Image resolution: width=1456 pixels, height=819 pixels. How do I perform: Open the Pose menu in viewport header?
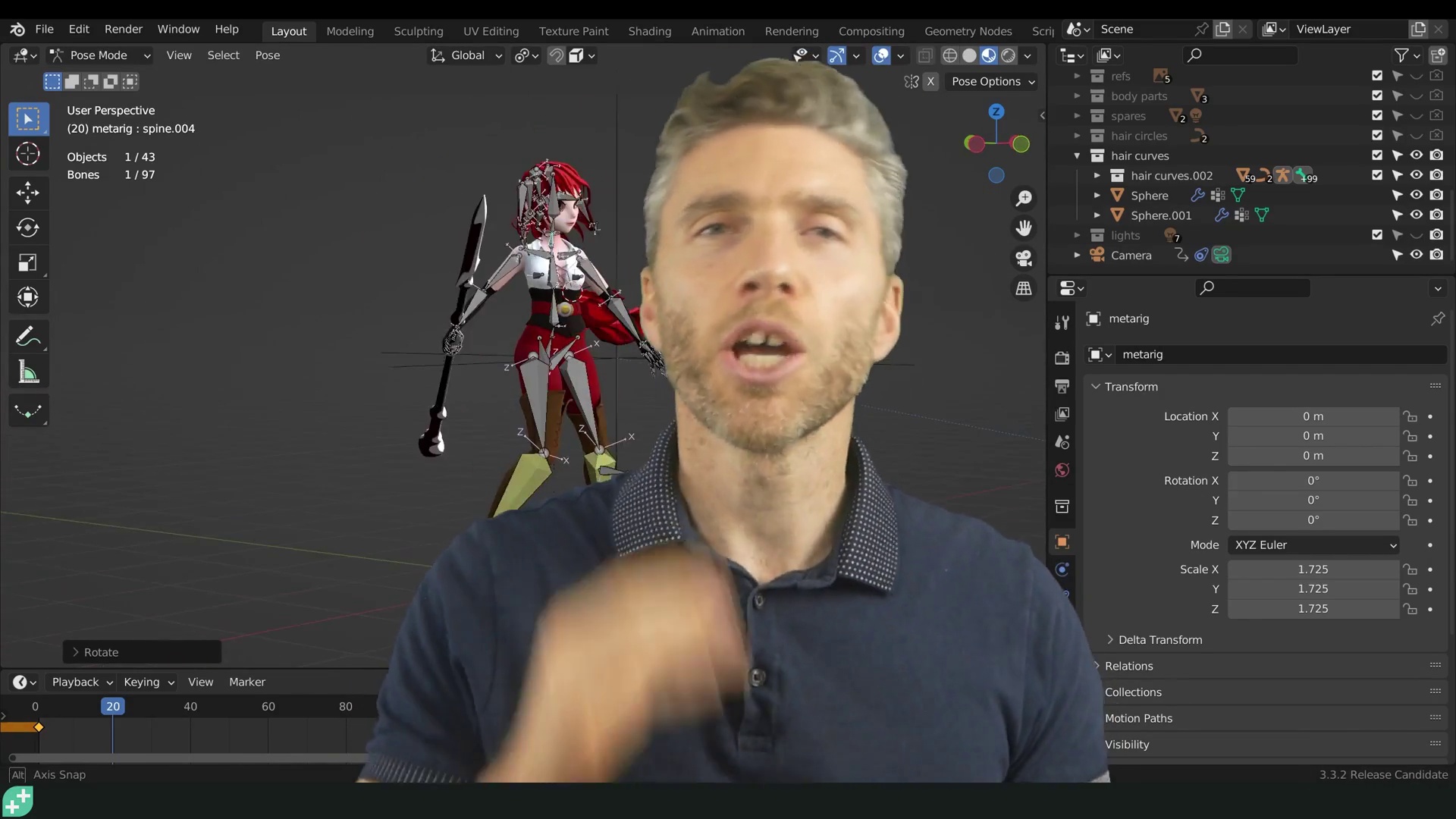(267, 55)
